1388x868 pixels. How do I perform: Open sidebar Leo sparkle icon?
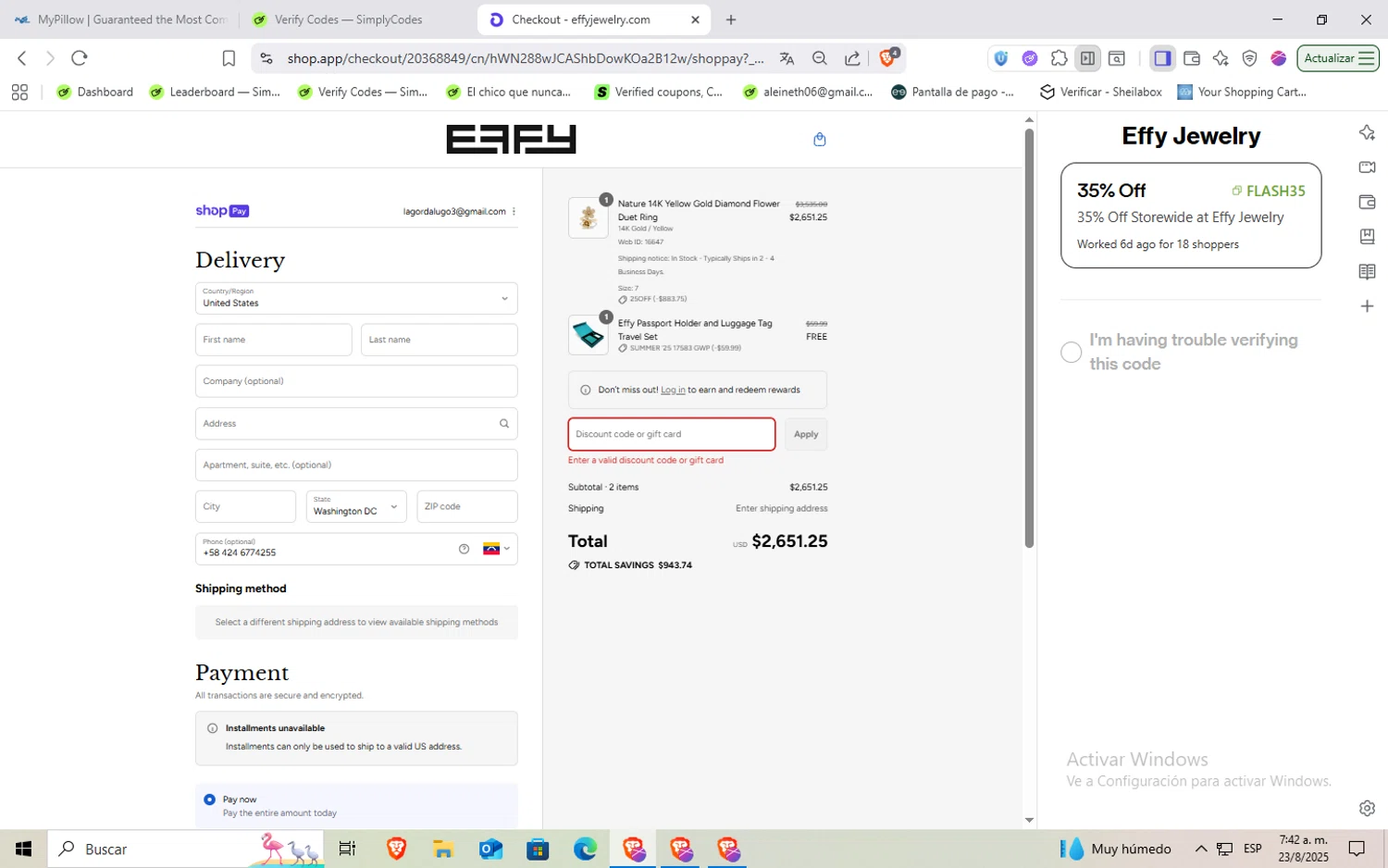[1367, 132]
